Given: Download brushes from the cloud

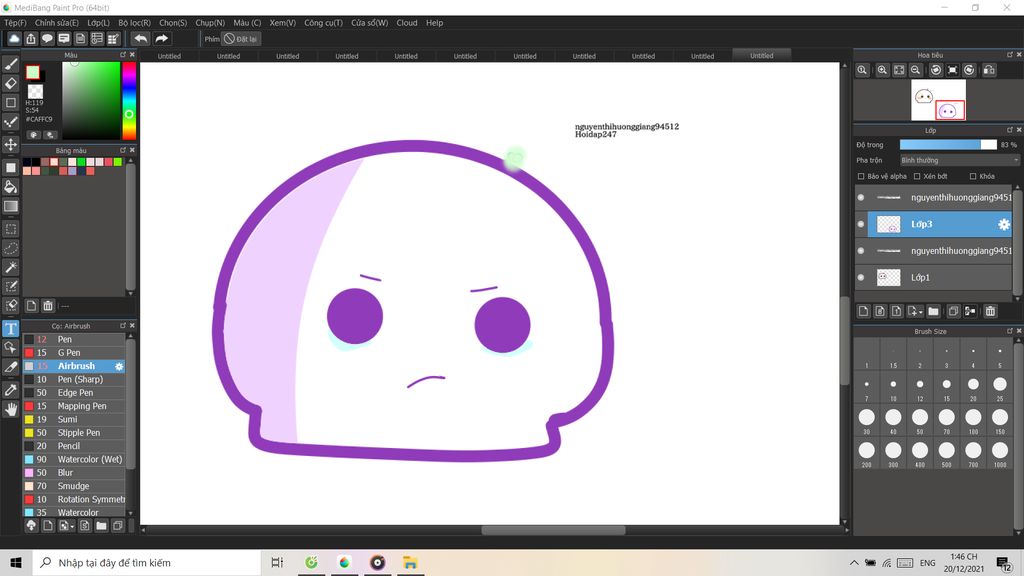Looking at the screenshot, I should [x=31, y=526].
